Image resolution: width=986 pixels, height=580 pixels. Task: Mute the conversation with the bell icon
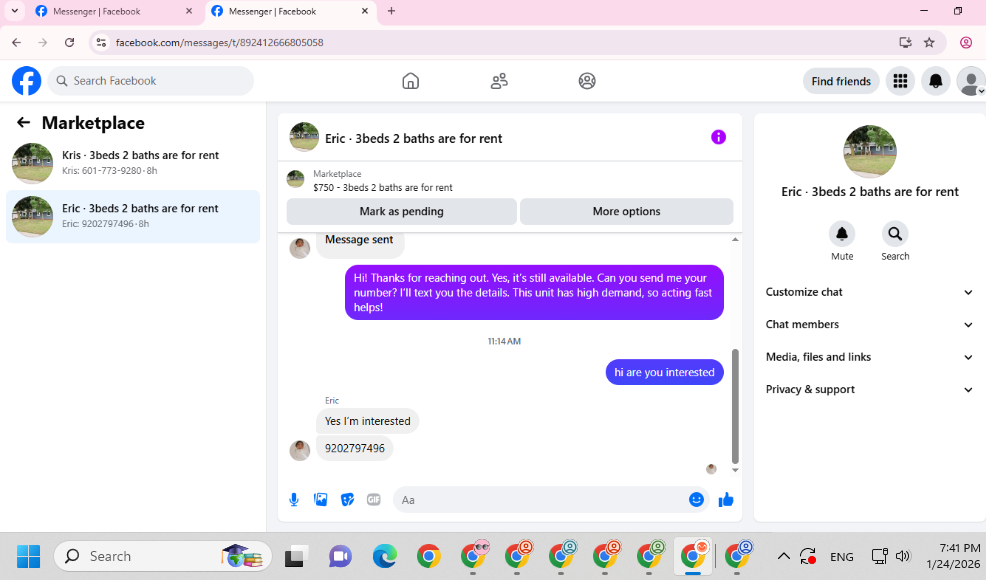(842, 234)
